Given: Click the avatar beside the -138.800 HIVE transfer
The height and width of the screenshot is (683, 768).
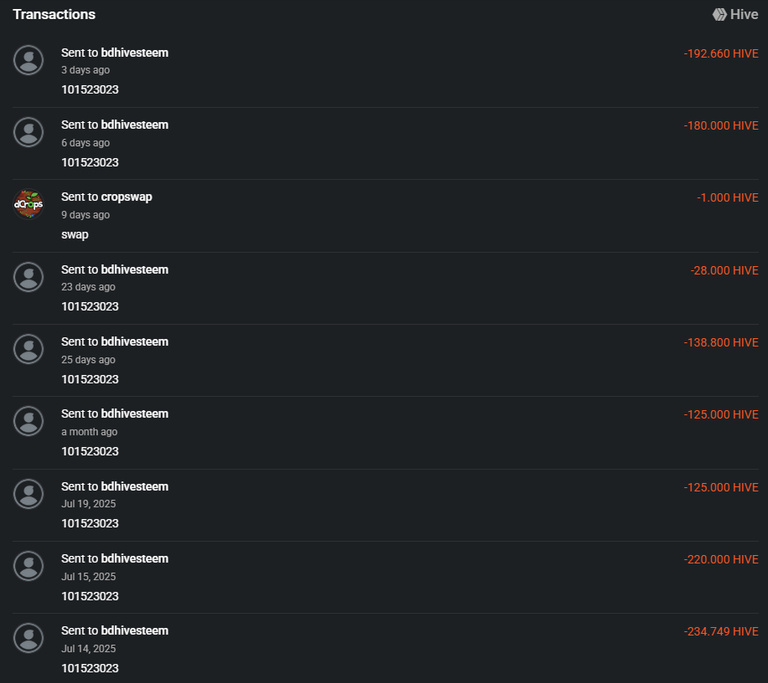Looking at the screenshot, I should (x=28, y=349).
